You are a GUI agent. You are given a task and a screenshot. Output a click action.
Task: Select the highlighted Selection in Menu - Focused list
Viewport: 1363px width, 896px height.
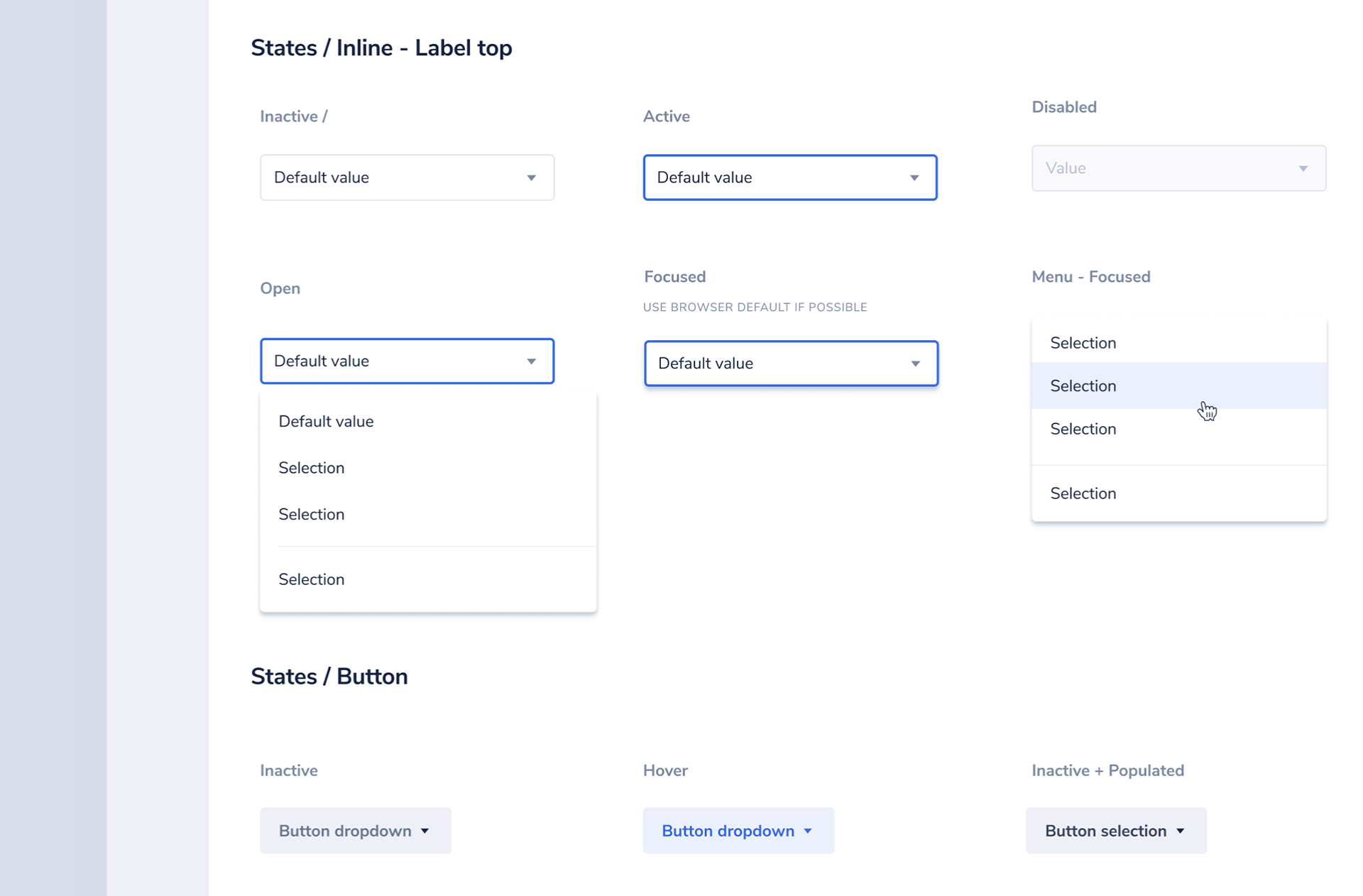coord(1178,386)
